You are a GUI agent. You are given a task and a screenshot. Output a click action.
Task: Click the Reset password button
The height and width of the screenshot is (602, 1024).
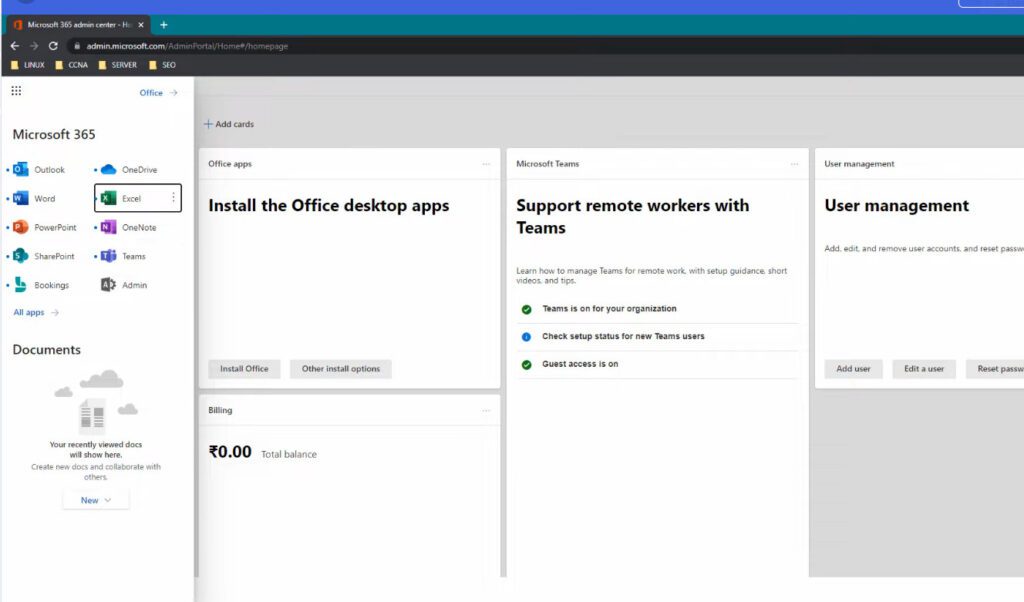[x=995, y=369]
